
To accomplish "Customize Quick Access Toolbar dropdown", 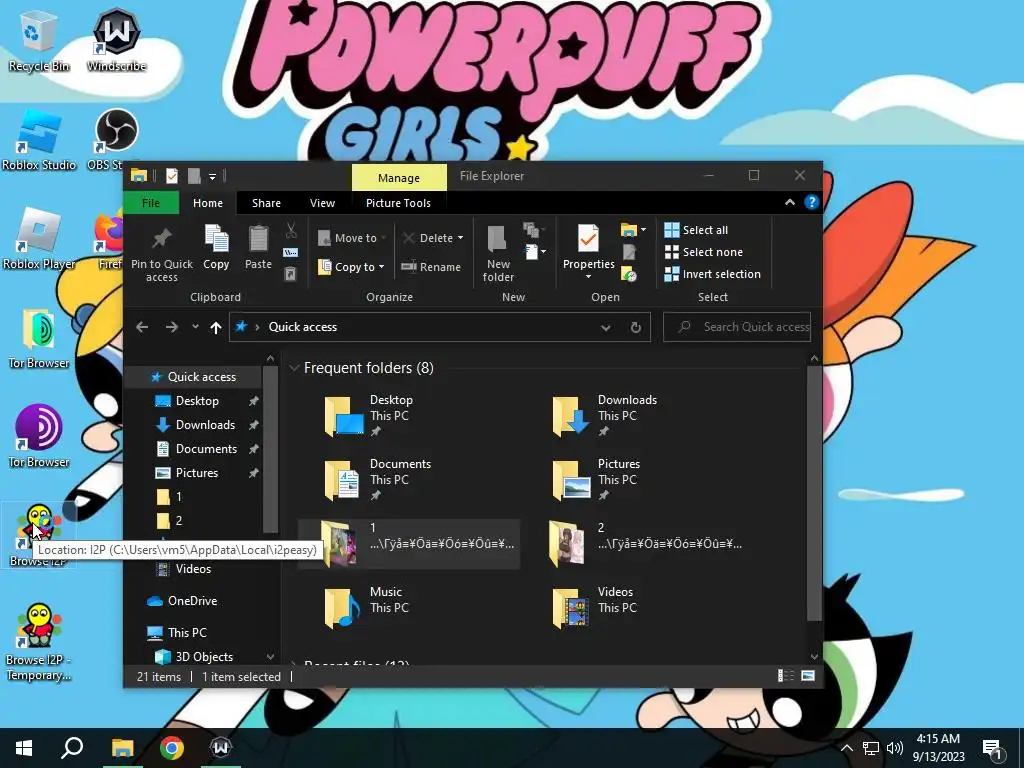I will point(212,176).
